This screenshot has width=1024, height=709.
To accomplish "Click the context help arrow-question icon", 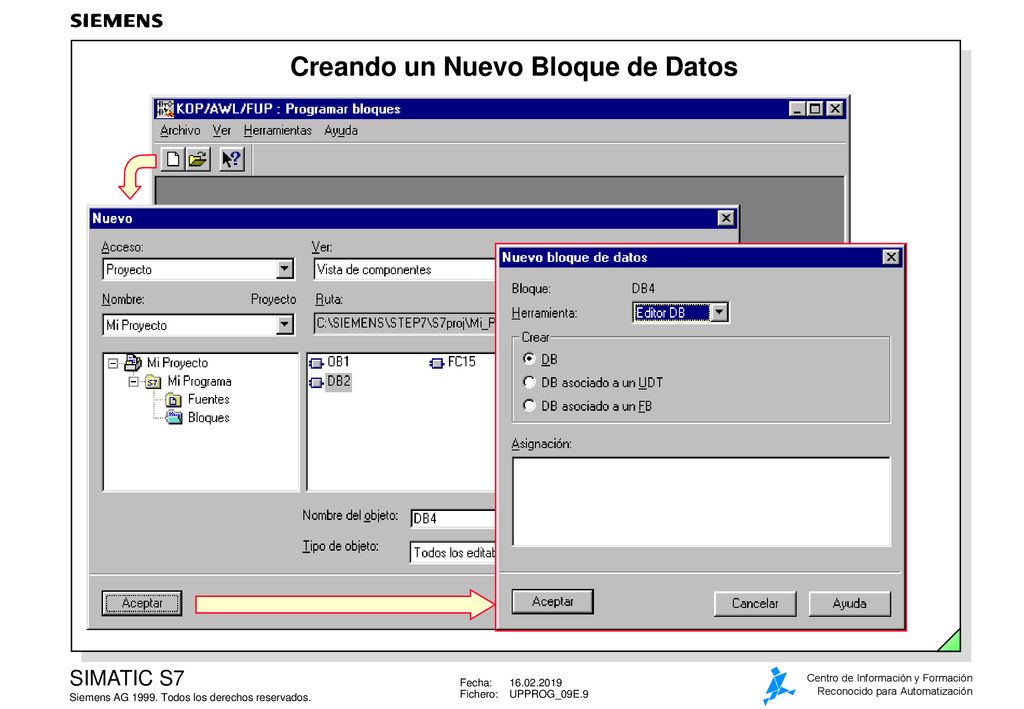I will pos(232,159).
